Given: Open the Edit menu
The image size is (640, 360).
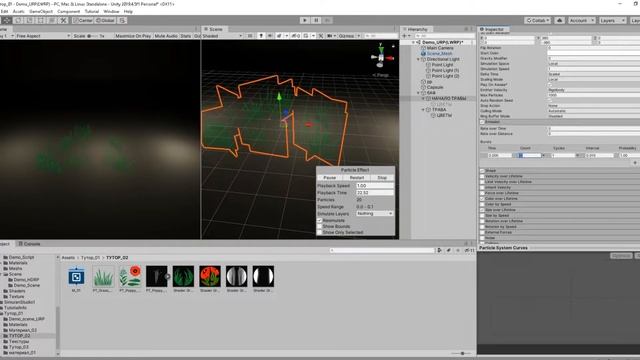Looking at the screenshot, I should click(4, 11).
